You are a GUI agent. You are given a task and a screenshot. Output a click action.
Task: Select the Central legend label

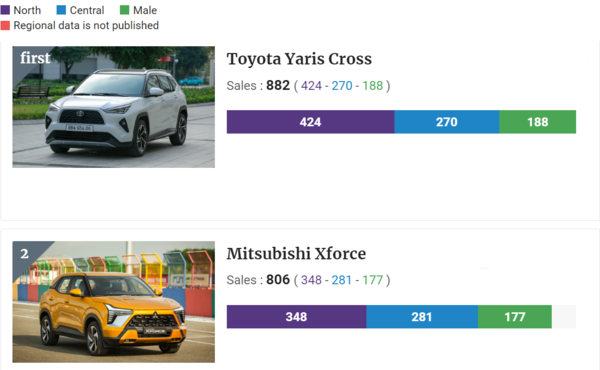coord(87,10)
